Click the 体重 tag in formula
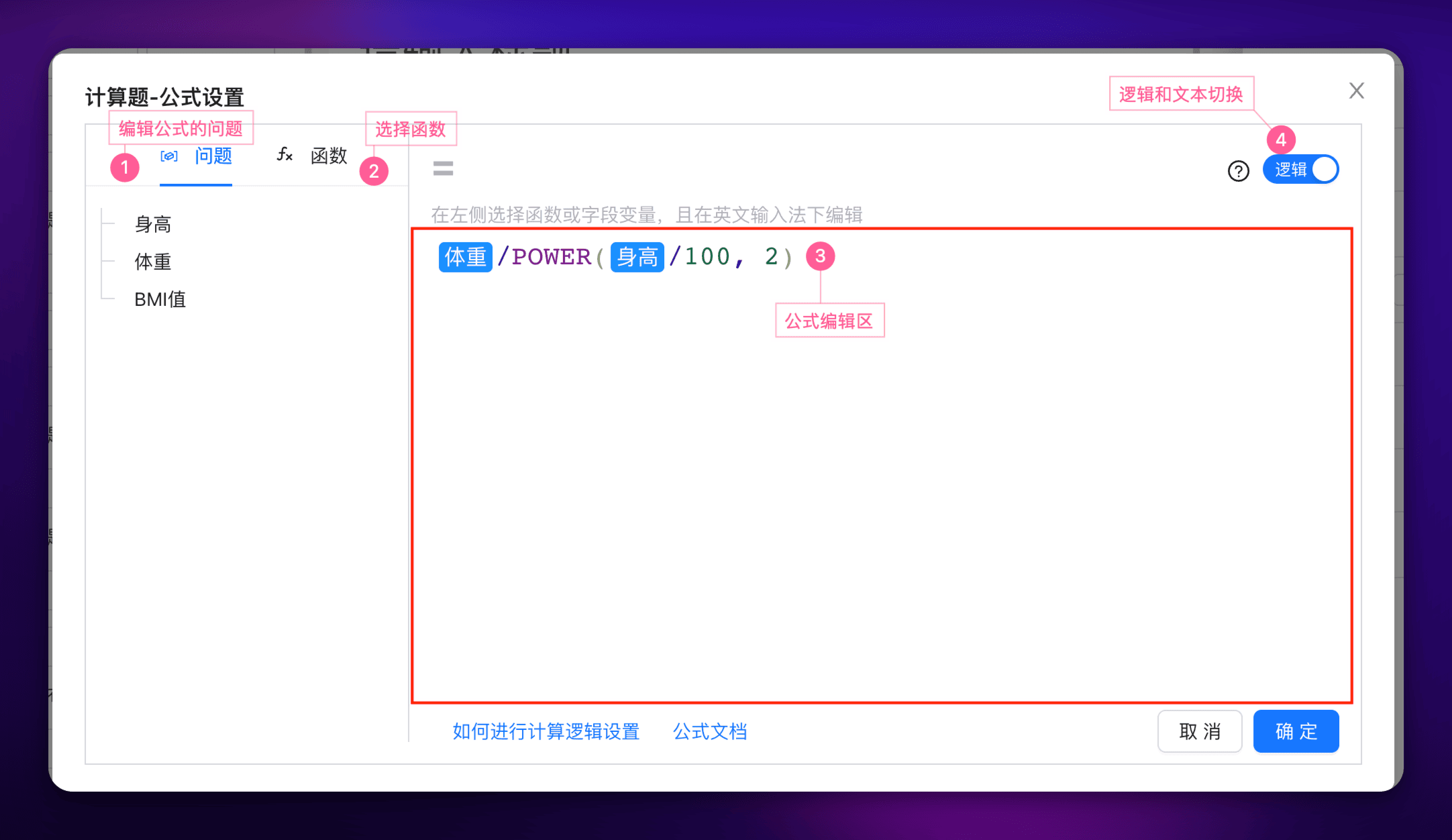 [465, 257]
